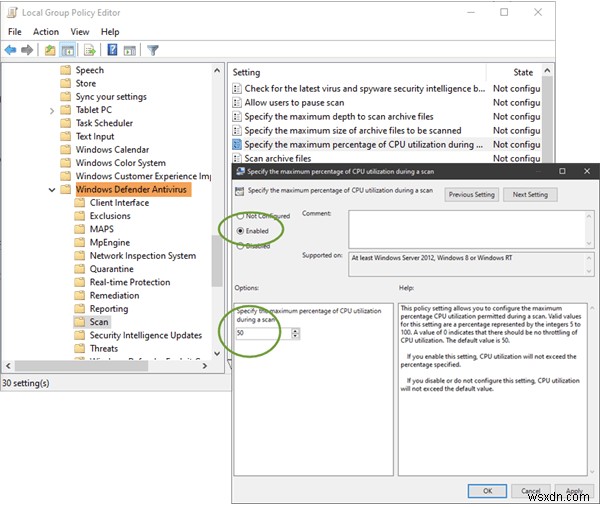
Task: Click the settings list scroll up arrow
Action: click(x=547, y=71)
